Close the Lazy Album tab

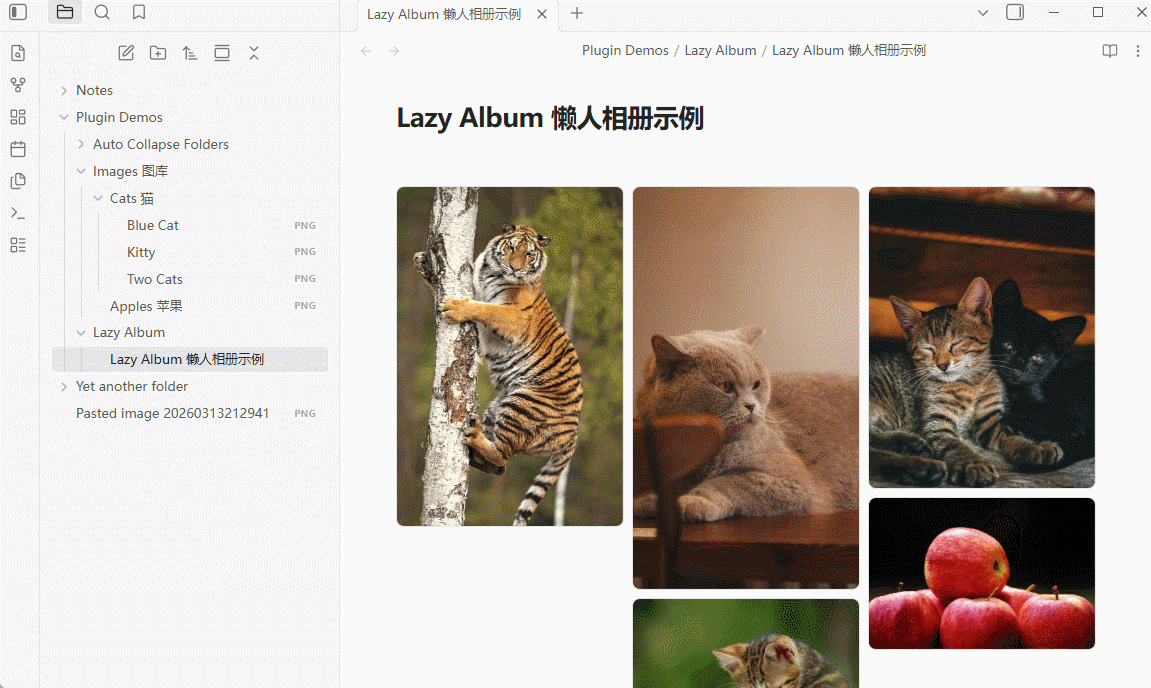pos(542,14)
